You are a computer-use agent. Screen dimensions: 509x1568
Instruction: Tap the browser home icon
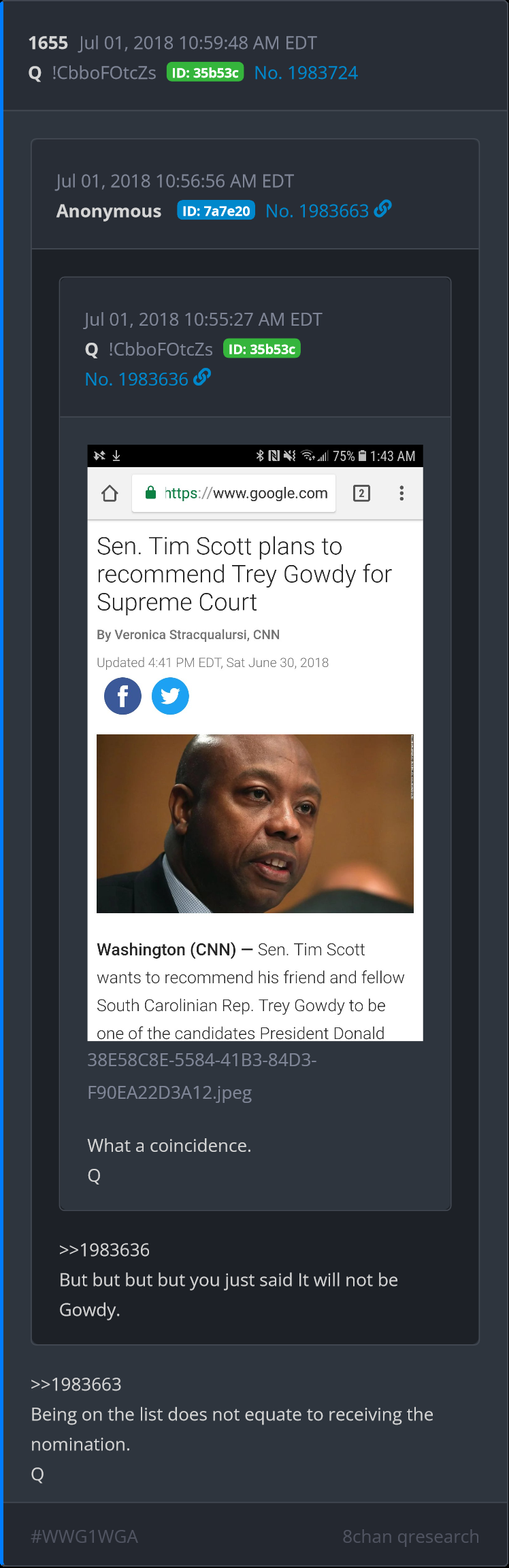tap(110, 493)
